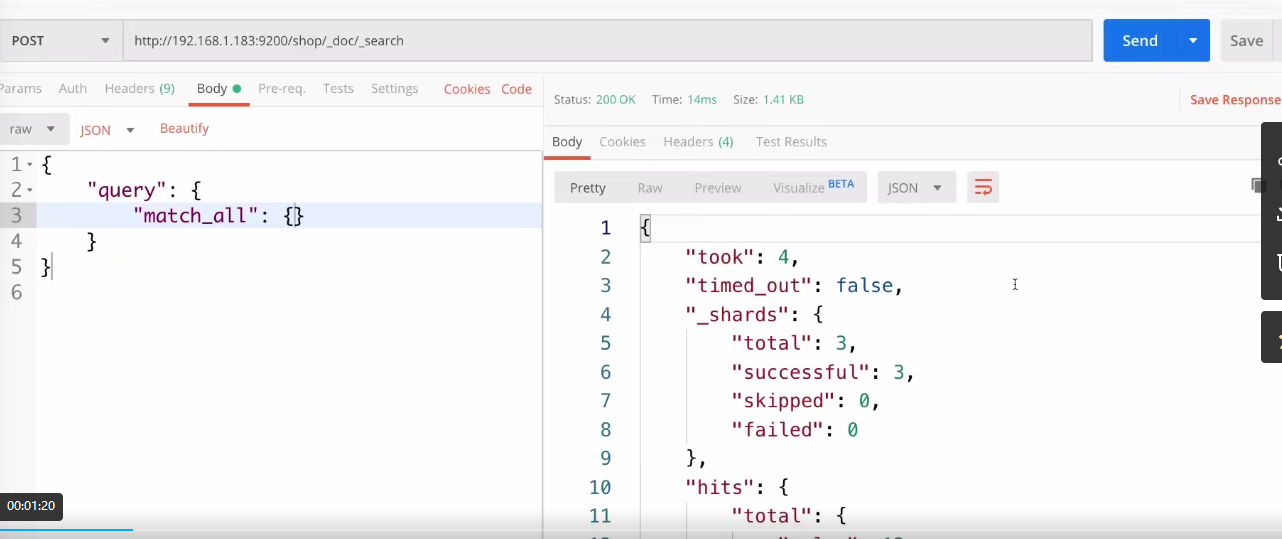Open the Params tab
This screenshot has height=539, width=1282.
[x=20, y=89]
